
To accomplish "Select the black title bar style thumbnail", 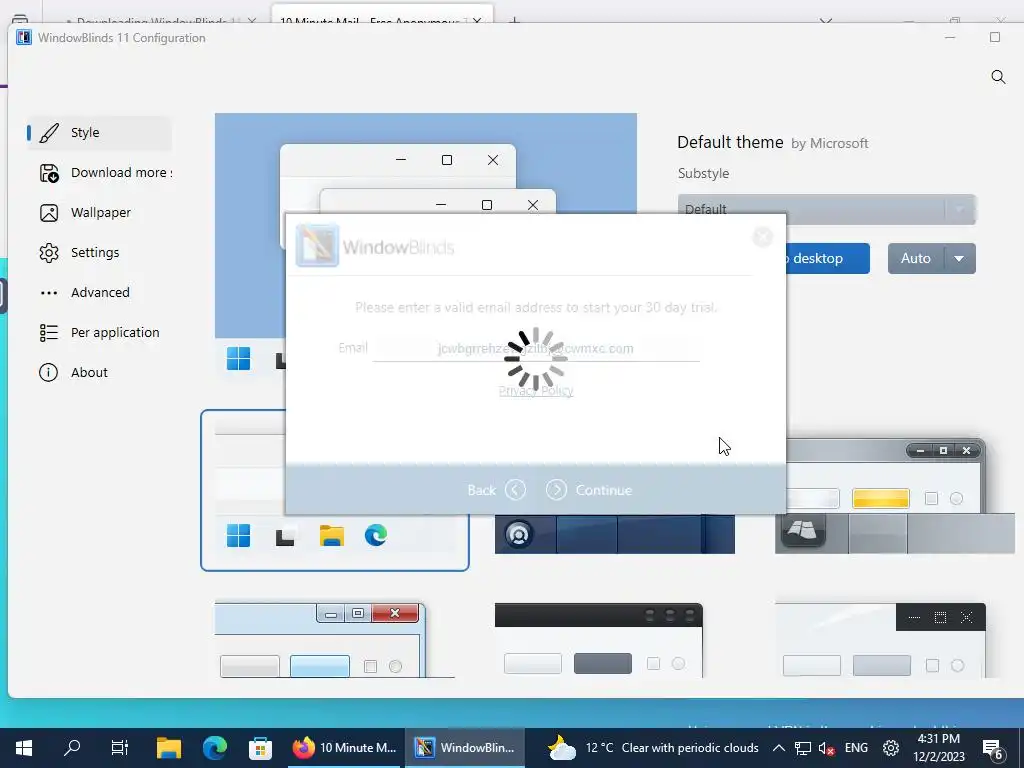I will tap(599, 640).
